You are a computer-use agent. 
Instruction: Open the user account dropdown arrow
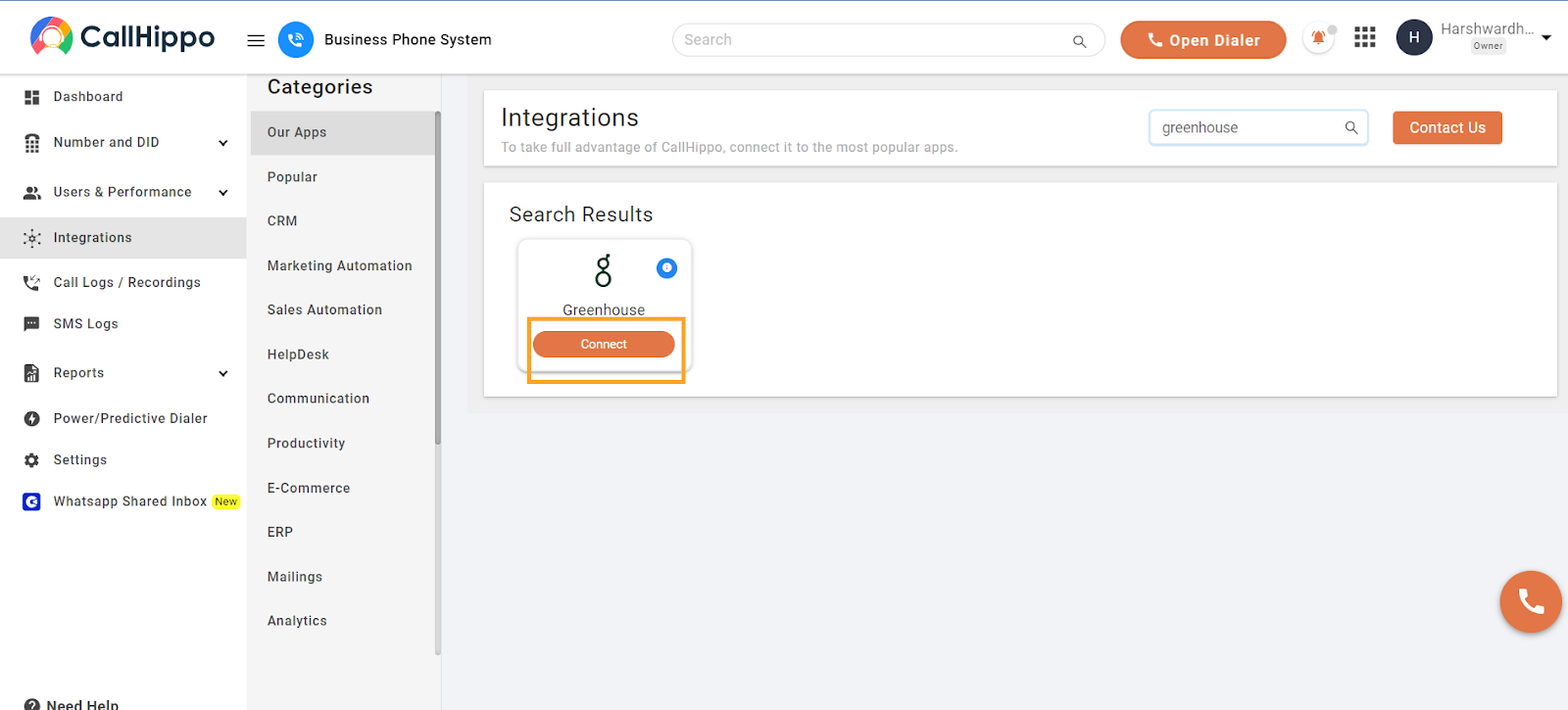click(1546, 38)
